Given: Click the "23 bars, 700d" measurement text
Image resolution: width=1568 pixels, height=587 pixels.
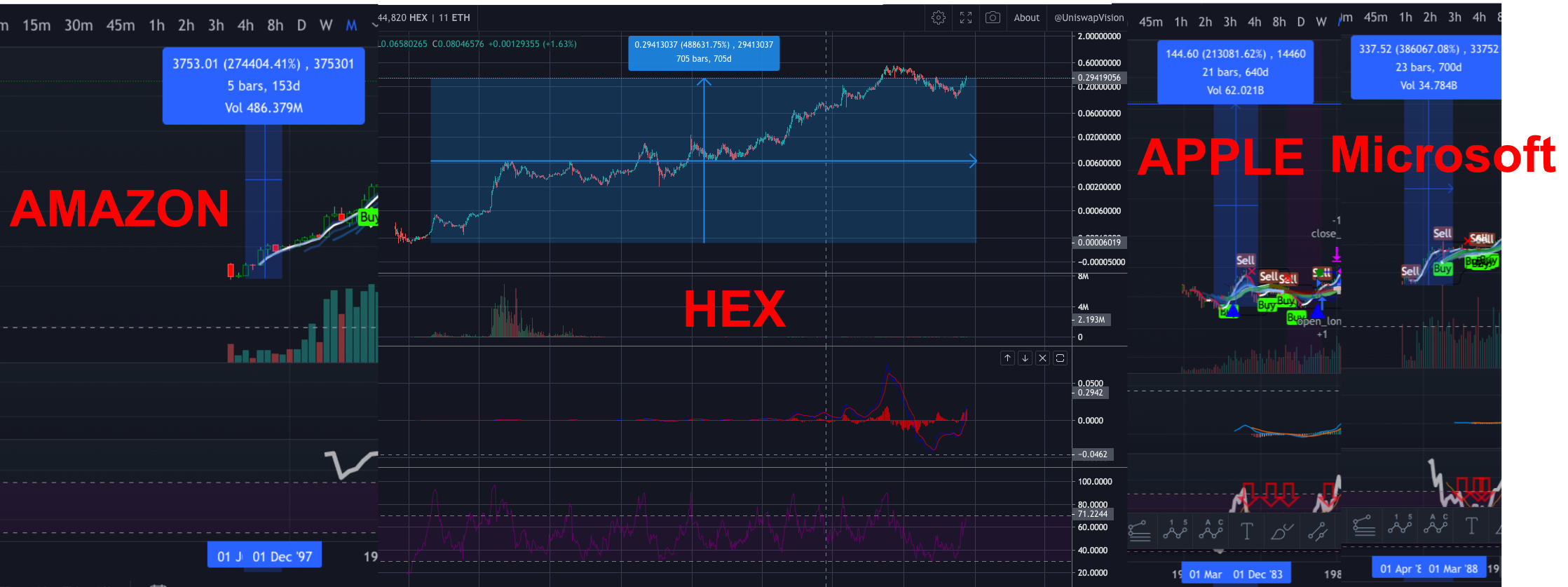Looking at the screenshot, I should coord(1429,67).
